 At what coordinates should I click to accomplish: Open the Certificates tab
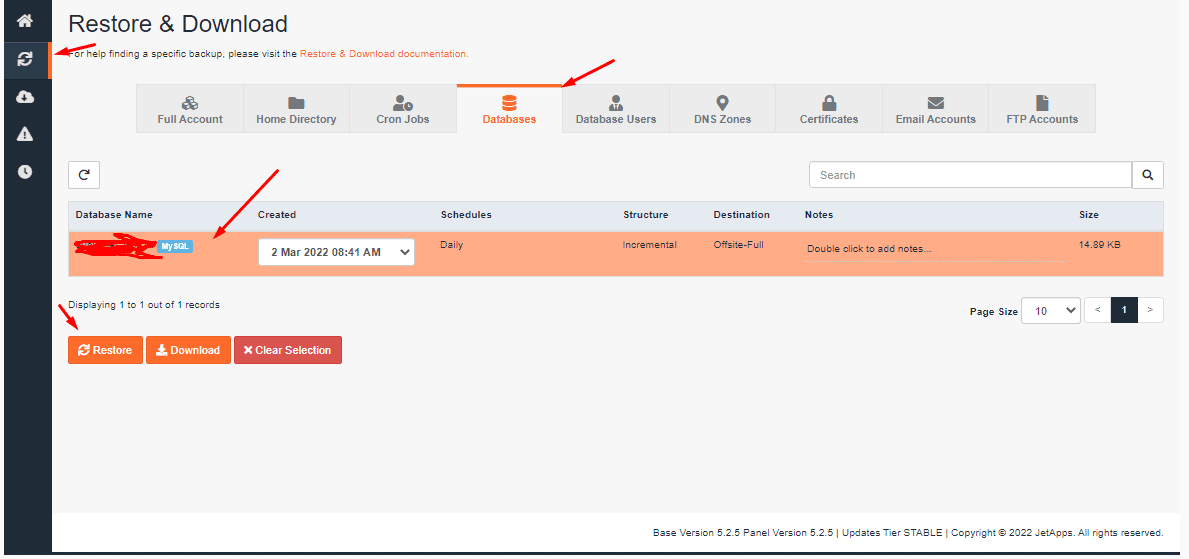click(828, 109)
